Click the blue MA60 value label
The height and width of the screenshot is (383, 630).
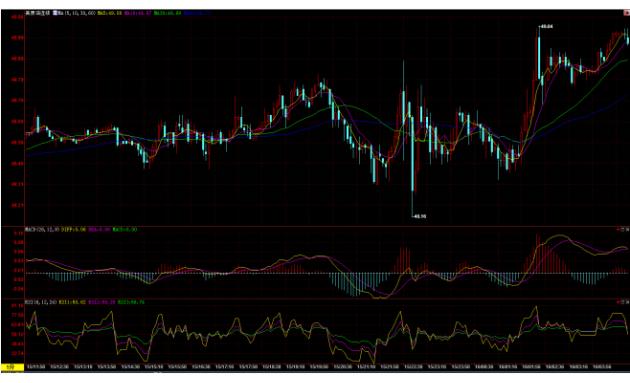click(197, 13)
